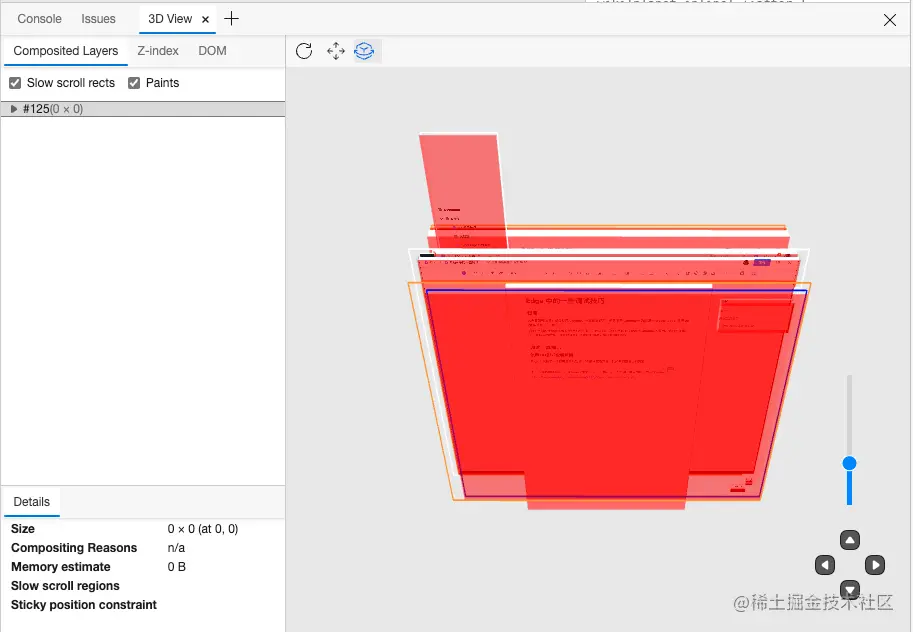Switch to the Z-index view
The width and height of the screenshot is (913, 632).
click(x=157, y=51)
